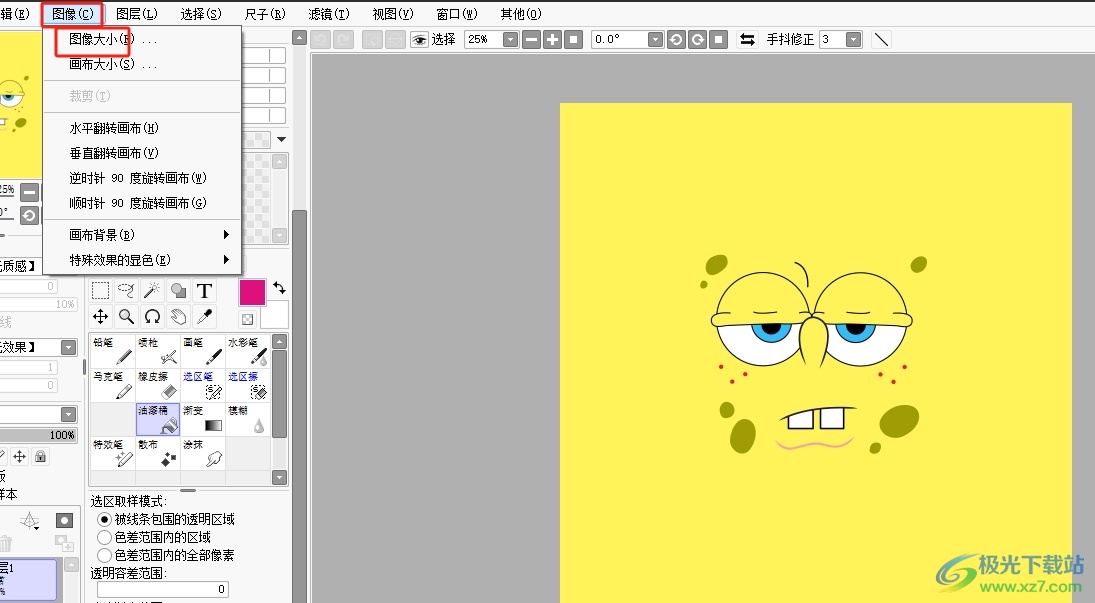Select the rotate view tool
Screen dimensions: 1095x603
[x=152, y=317]
